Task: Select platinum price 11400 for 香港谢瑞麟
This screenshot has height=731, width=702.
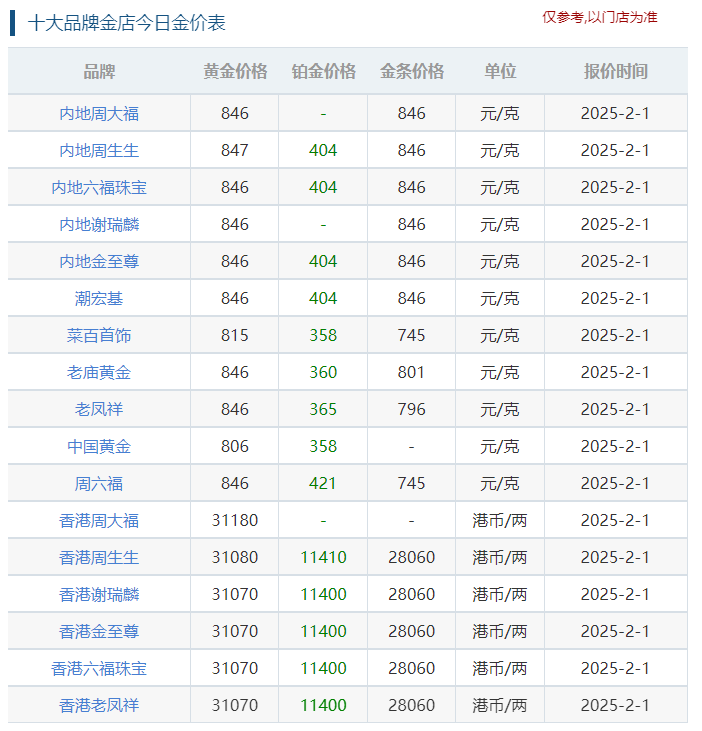Action: pyautogui.click(x=323, y=594)
